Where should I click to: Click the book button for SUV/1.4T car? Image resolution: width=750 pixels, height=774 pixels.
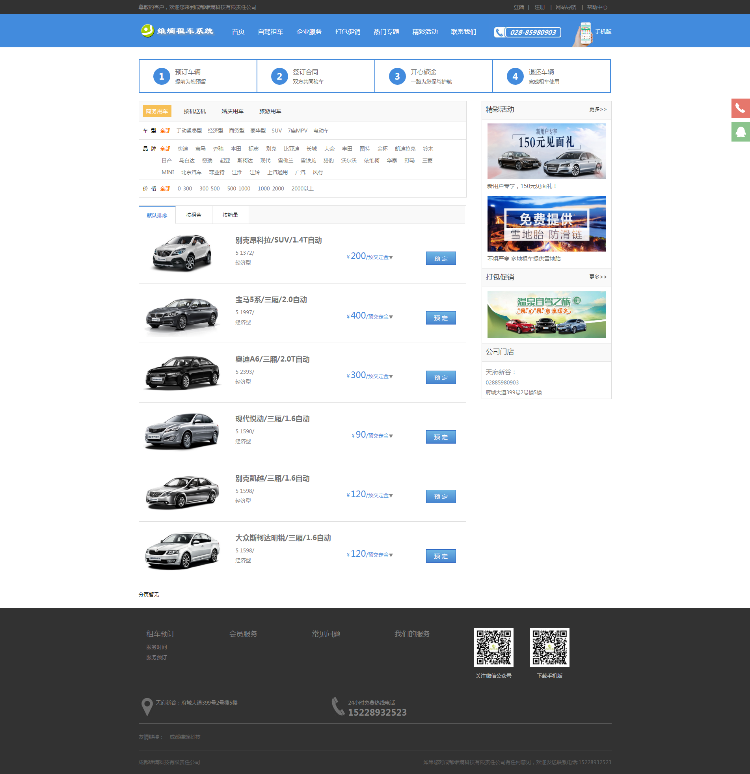pyautogui.click(x=440, y=257)
